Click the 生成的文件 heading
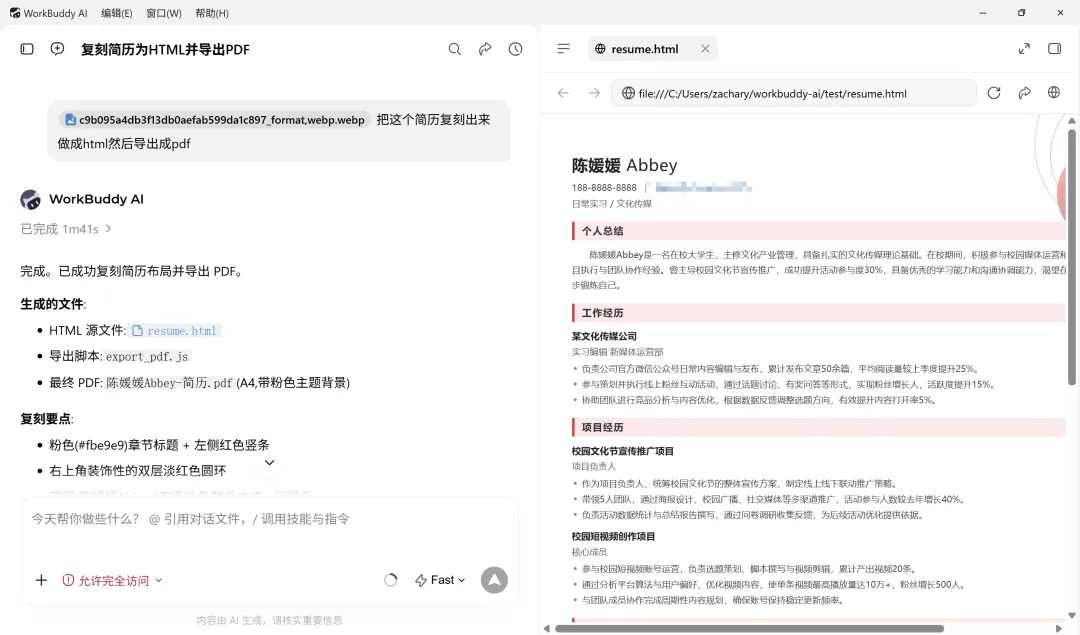 52,304
